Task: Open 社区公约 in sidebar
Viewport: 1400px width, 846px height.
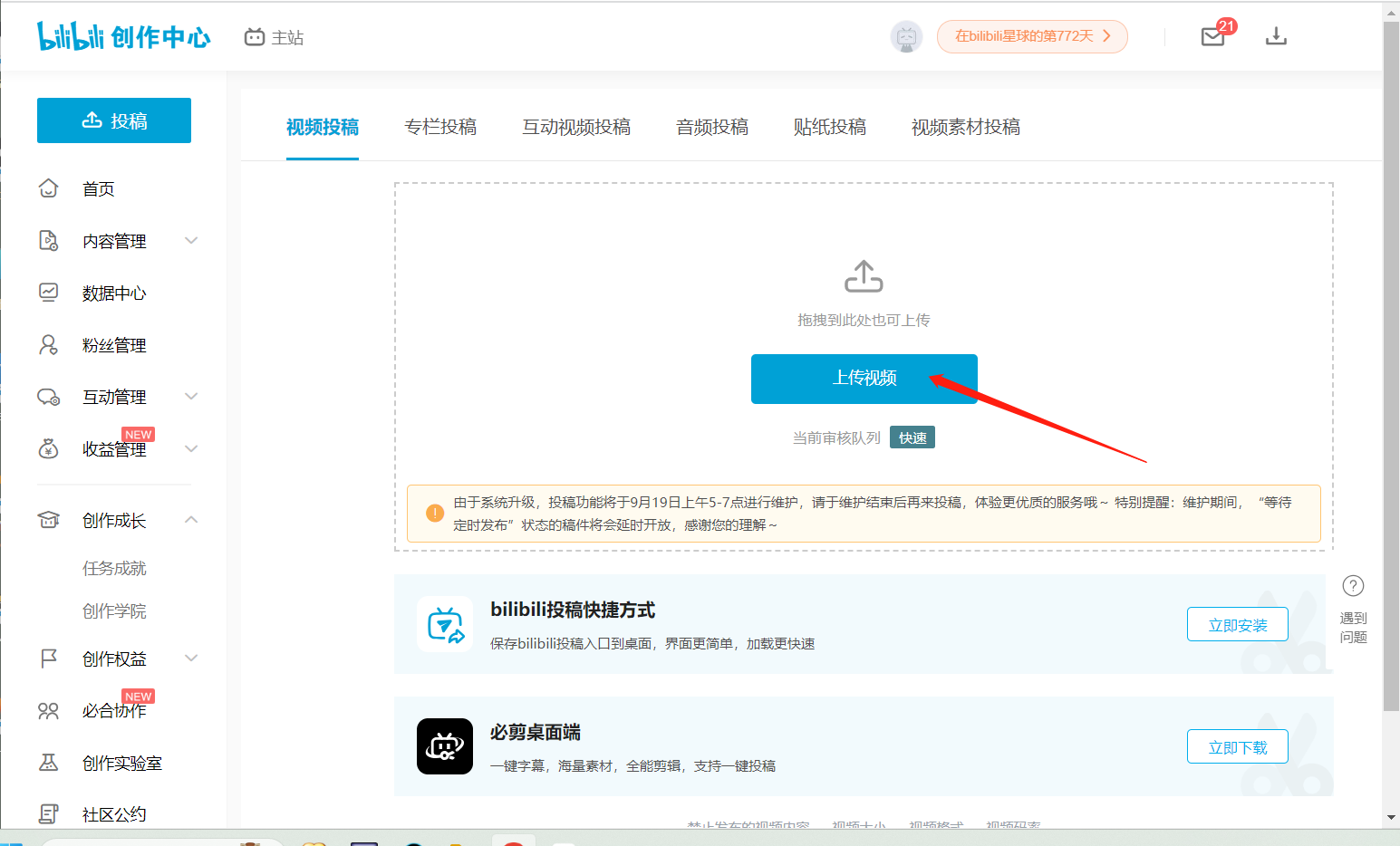Action: click(x=114, y=814)
